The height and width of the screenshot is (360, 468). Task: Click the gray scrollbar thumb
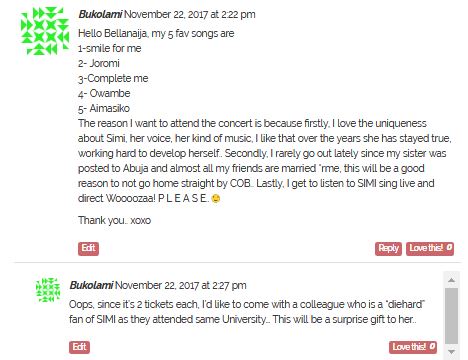click(451, 316)
